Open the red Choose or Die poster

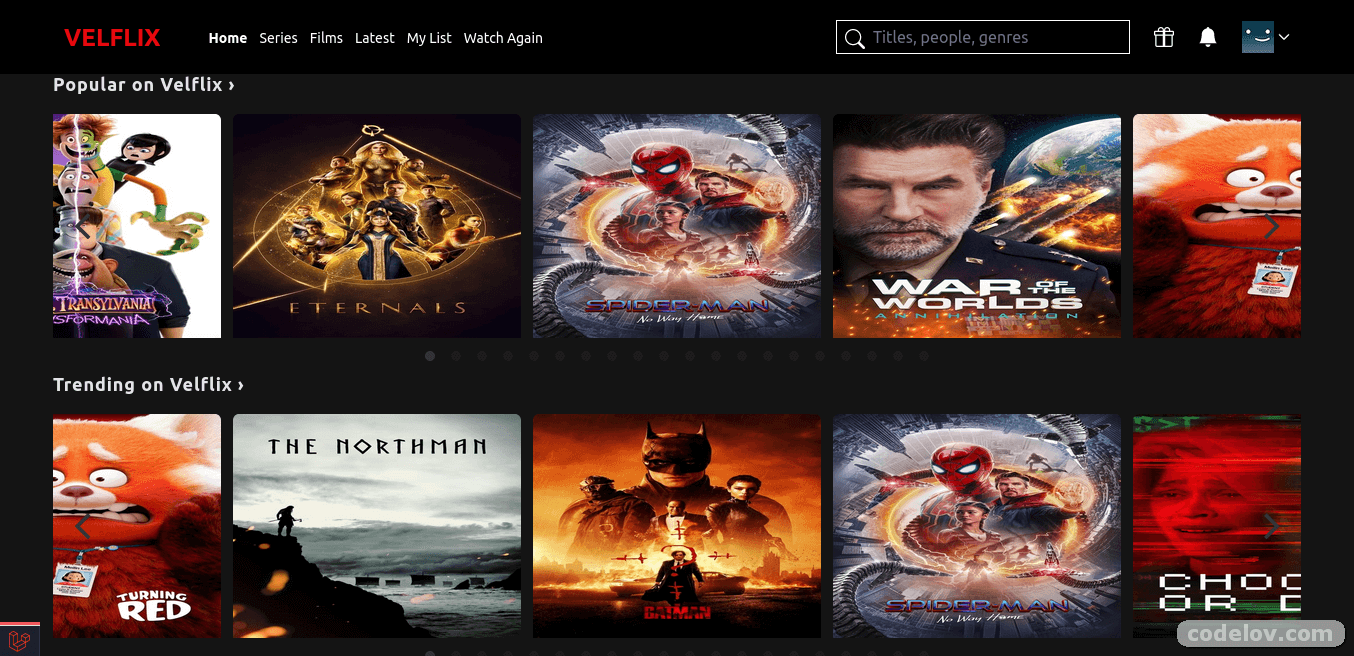[1217, 526]
